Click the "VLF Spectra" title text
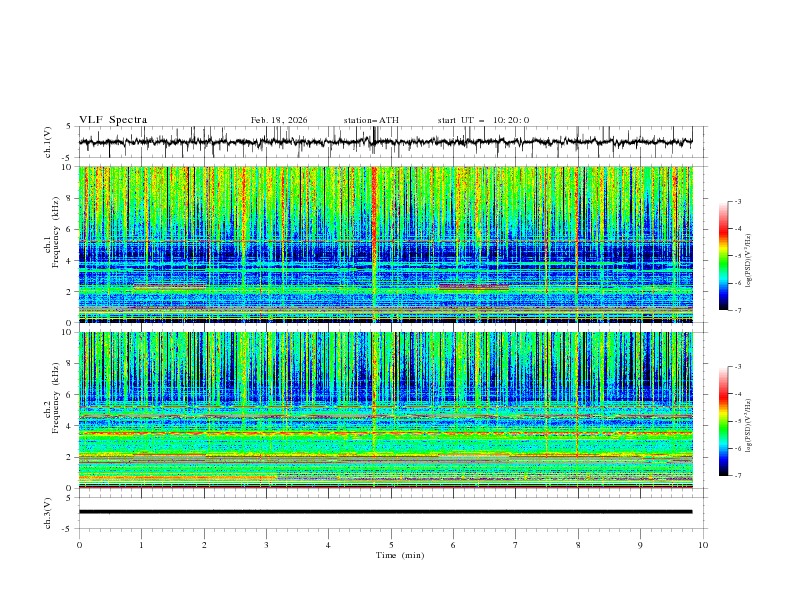792x612 pixels. (113, 120)
